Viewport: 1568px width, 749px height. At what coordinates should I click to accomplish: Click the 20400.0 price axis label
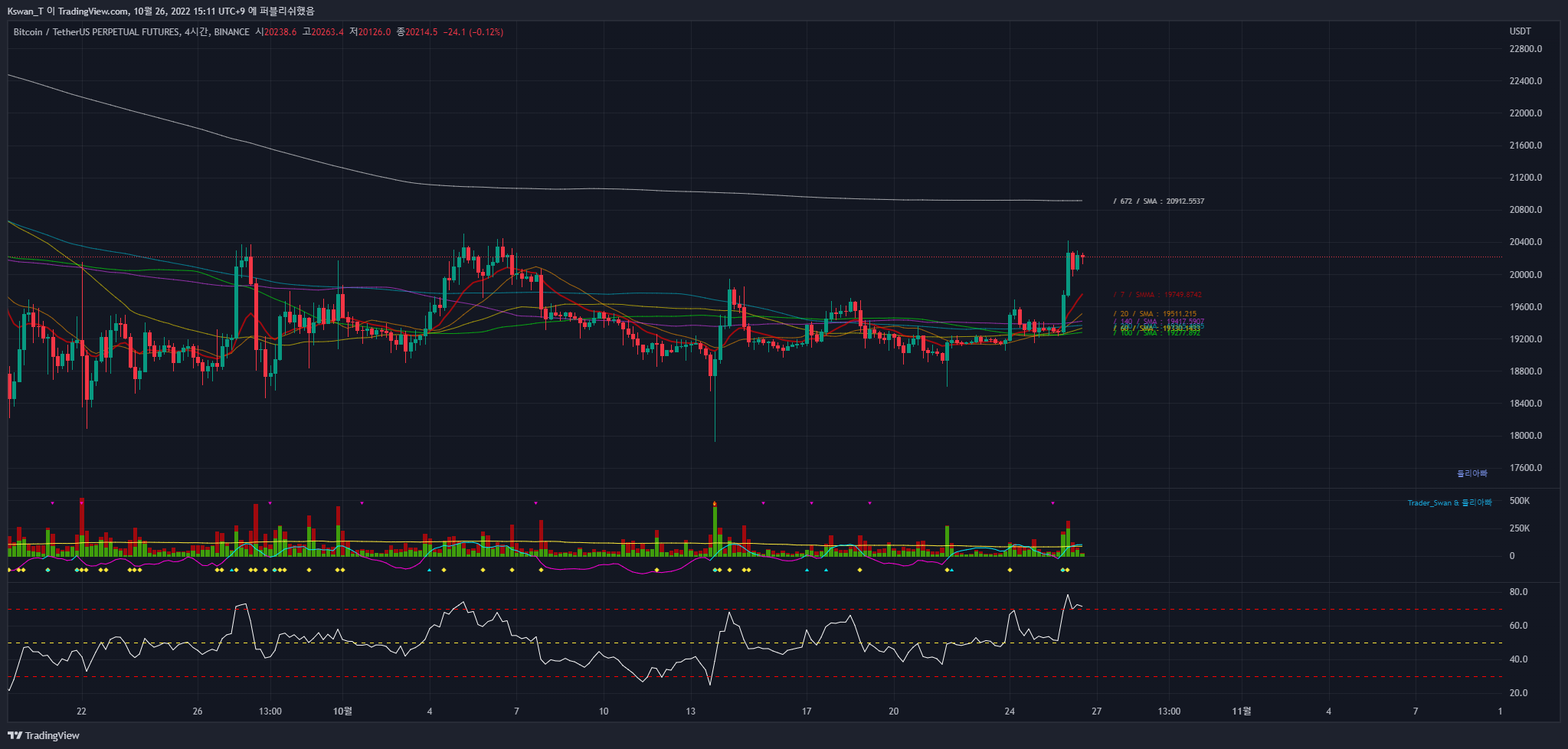pyautogui.click(x=1525, y=242)
